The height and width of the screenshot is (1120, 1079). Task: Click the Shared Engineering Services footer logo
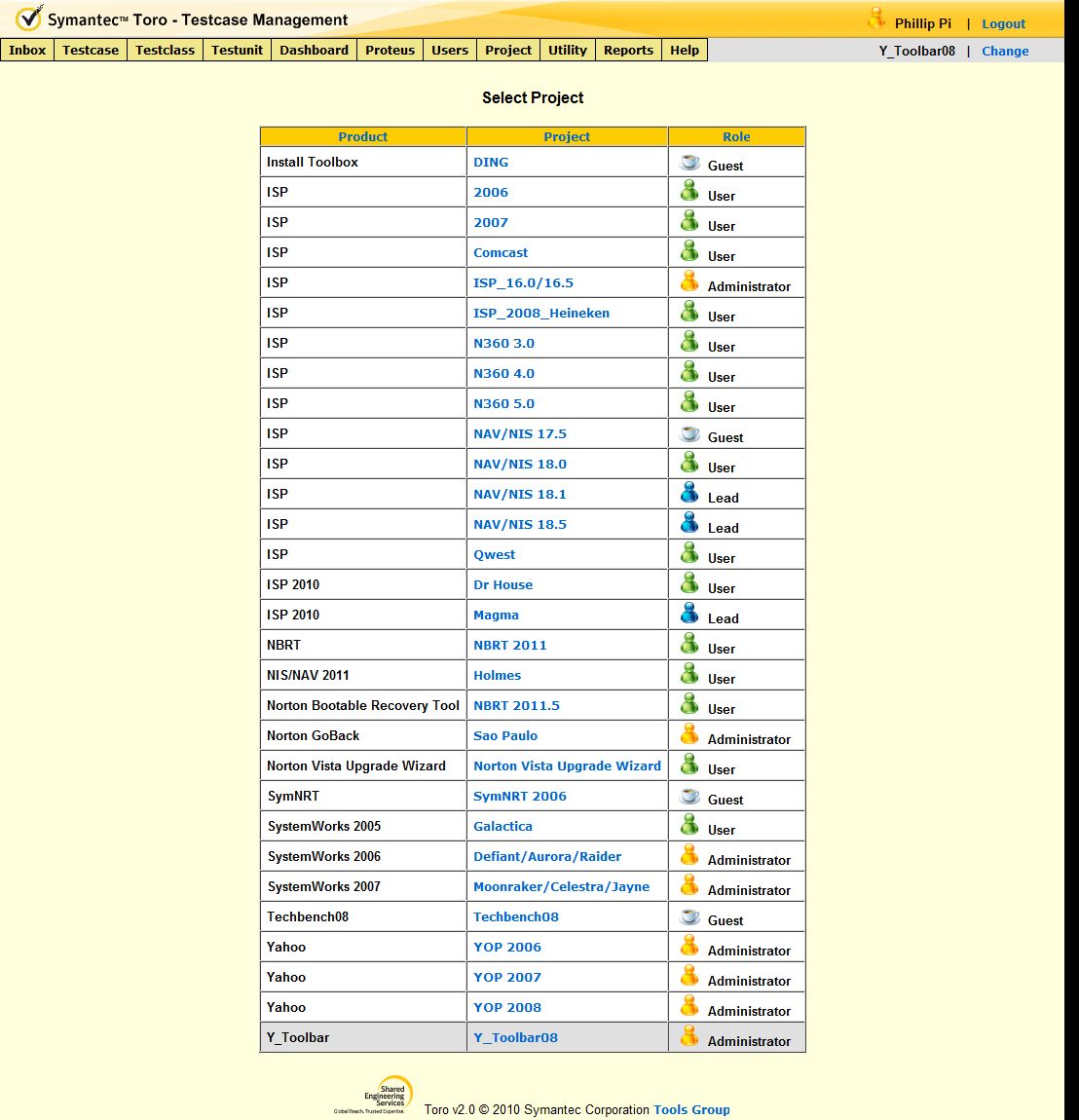coord(374,1095)
